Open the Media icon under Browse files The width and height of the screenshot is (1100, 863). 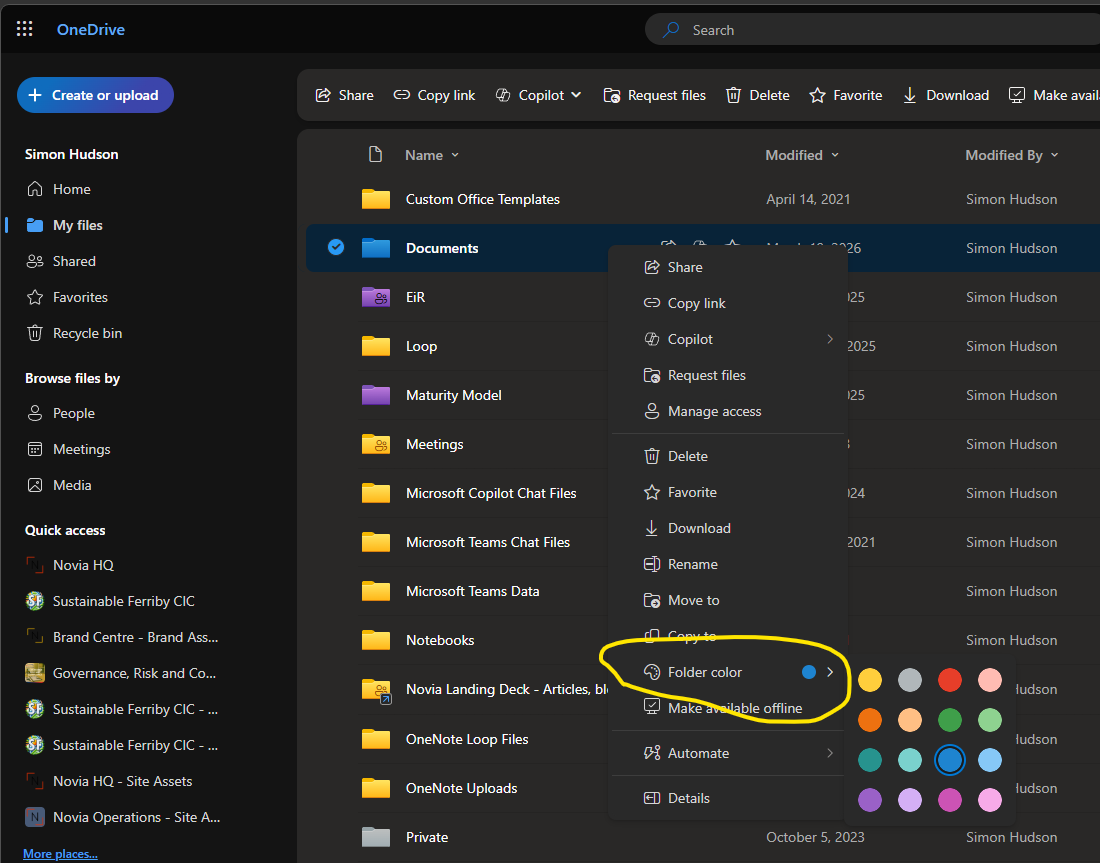click(35, 485)
